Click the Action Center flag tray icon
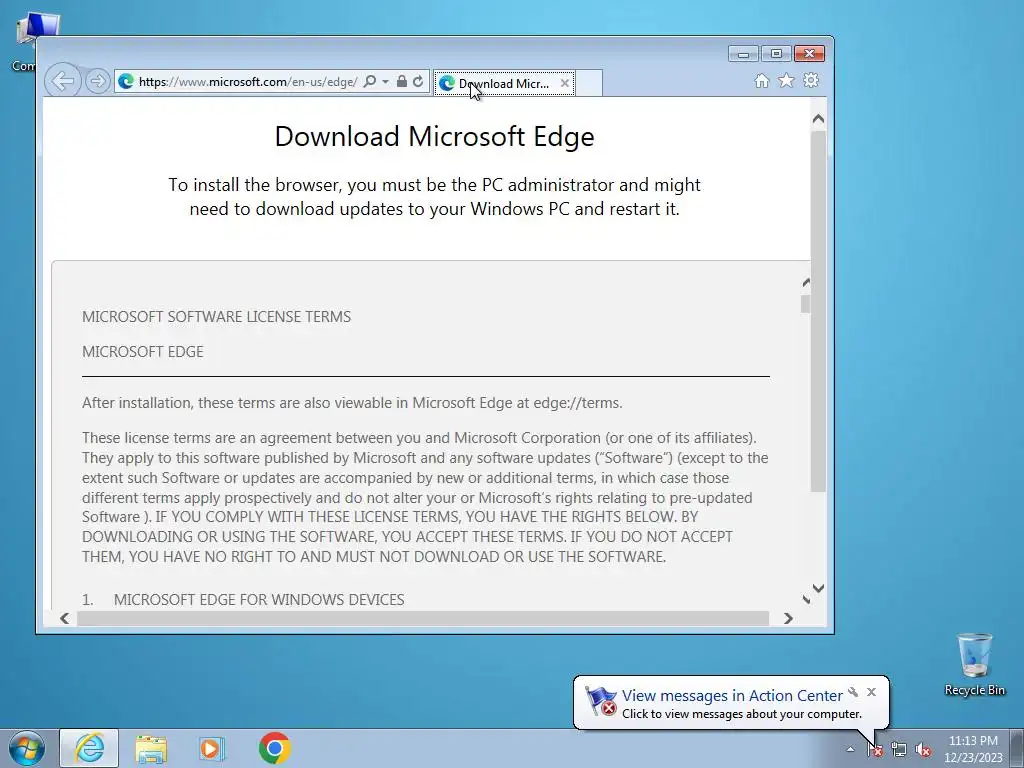This screenshot has height=768, width=1024. [875, 750]
